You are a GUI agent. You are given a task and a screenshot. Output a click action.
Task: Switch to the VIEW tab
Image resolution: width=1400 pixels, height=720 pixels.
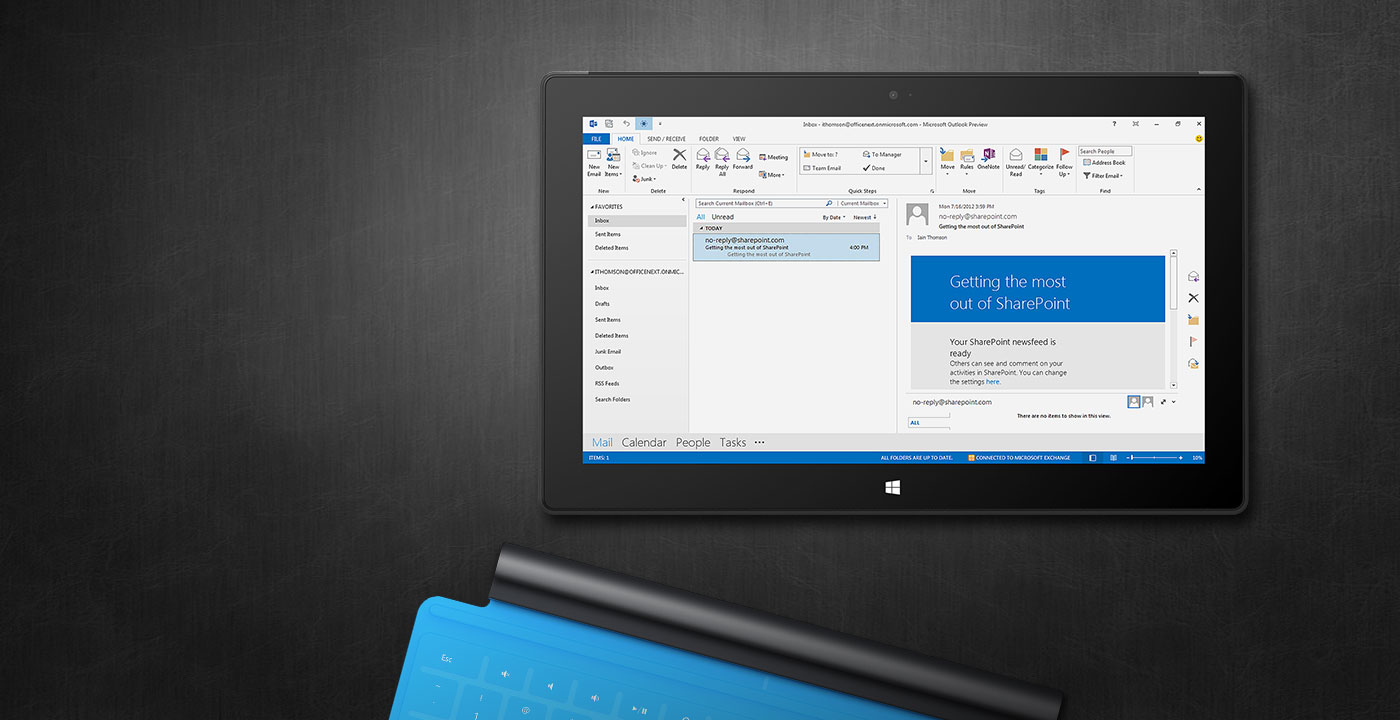[739, 139]
